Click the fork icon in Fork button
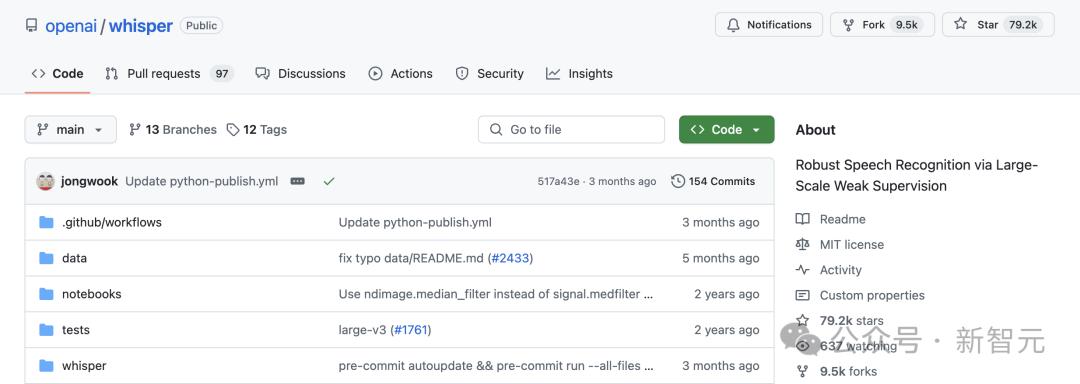This screenshot has width=1080, height=384. click(x=849, y=25)
